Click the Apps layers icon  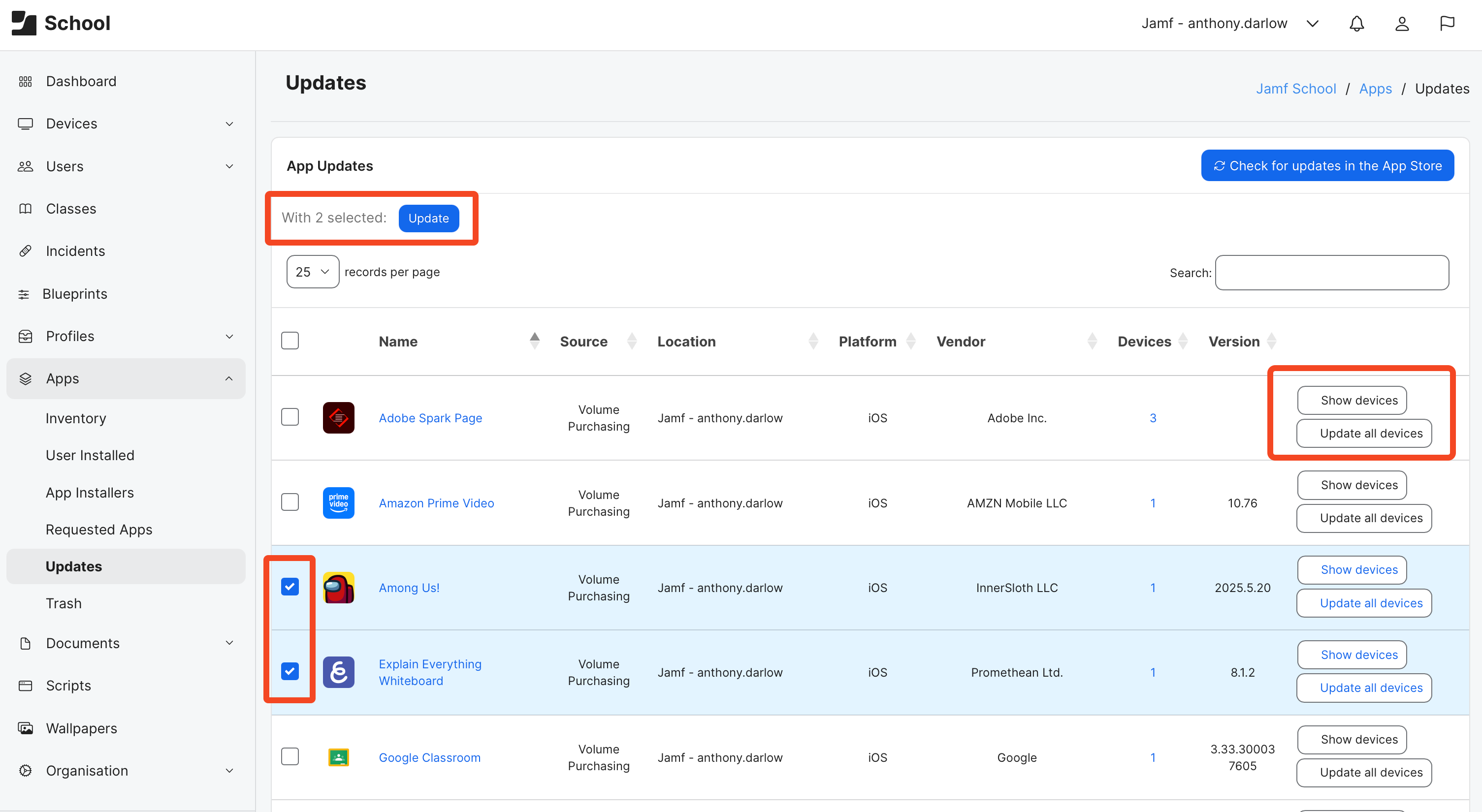click(25, 379)
